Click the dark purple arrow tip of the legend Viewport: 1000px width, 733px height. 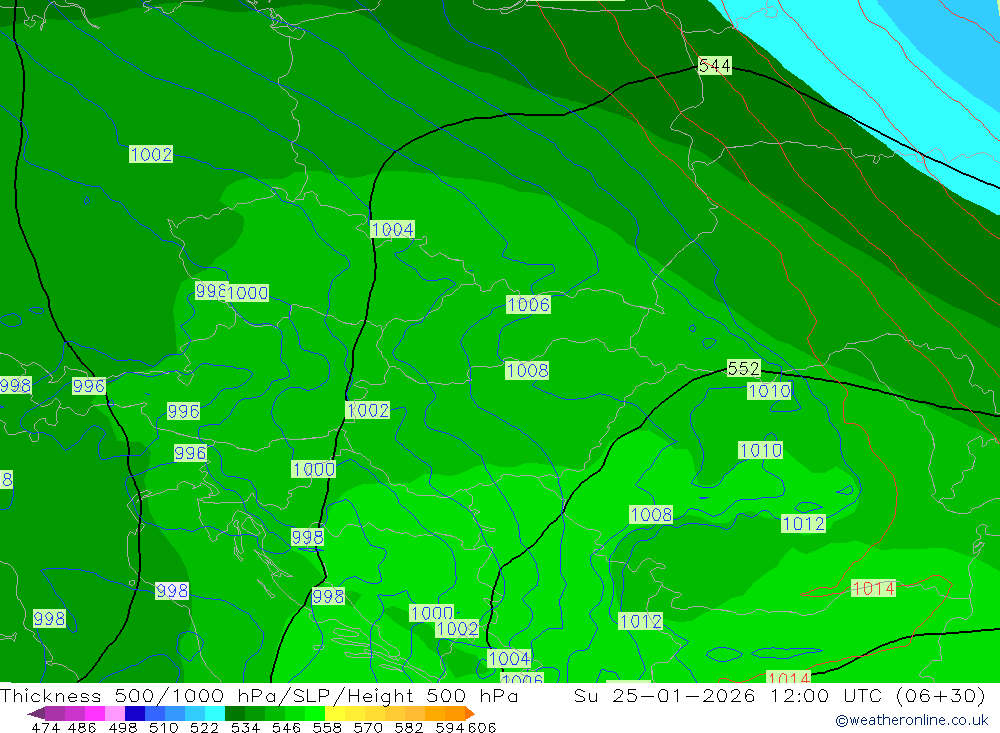[36, 713]
